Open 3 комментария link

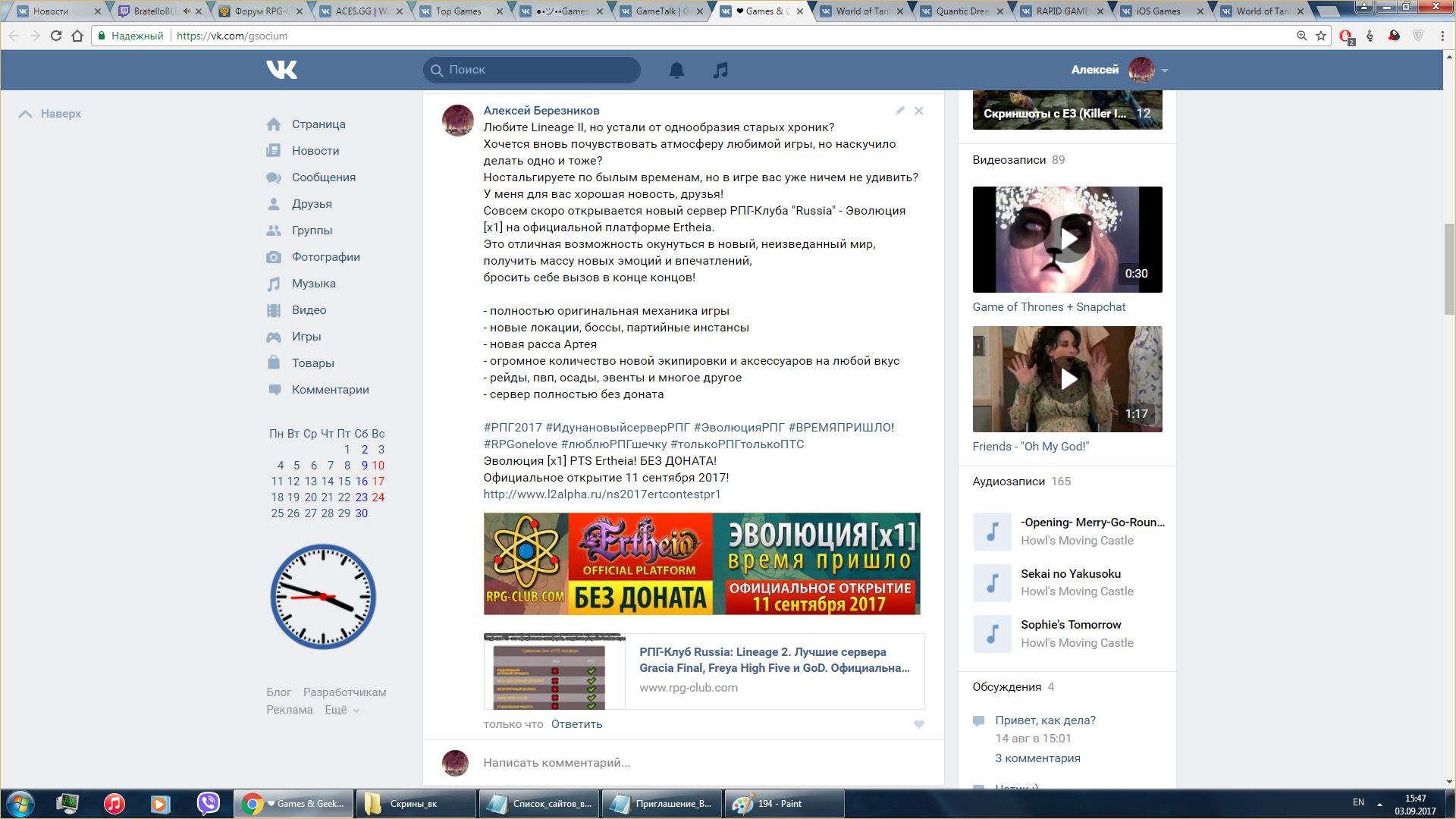point(1037,758)
